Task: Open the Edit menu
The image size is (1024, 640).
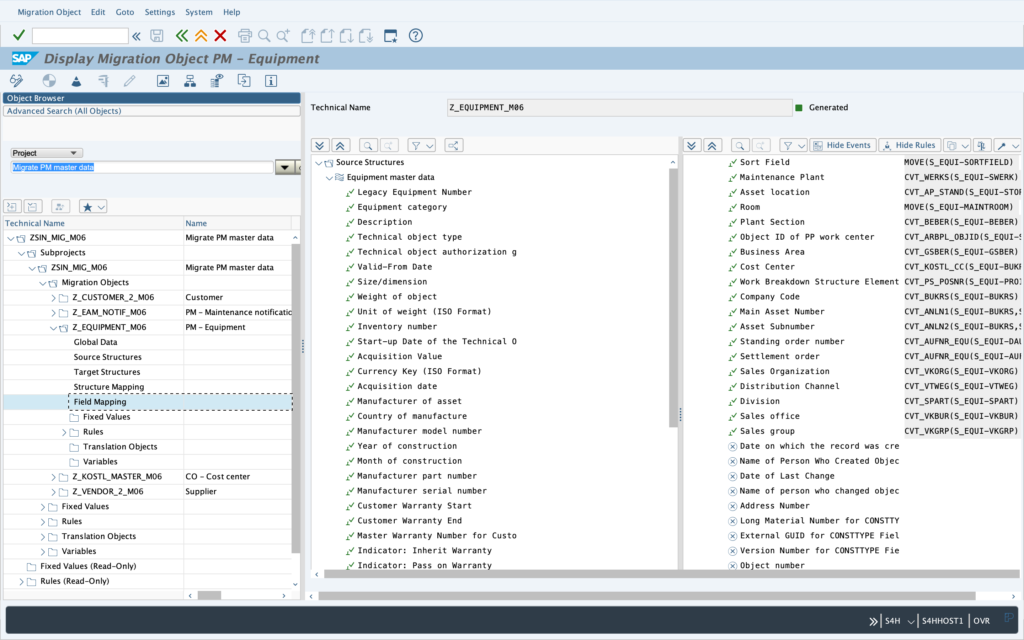Action: [x=98, y=12]
